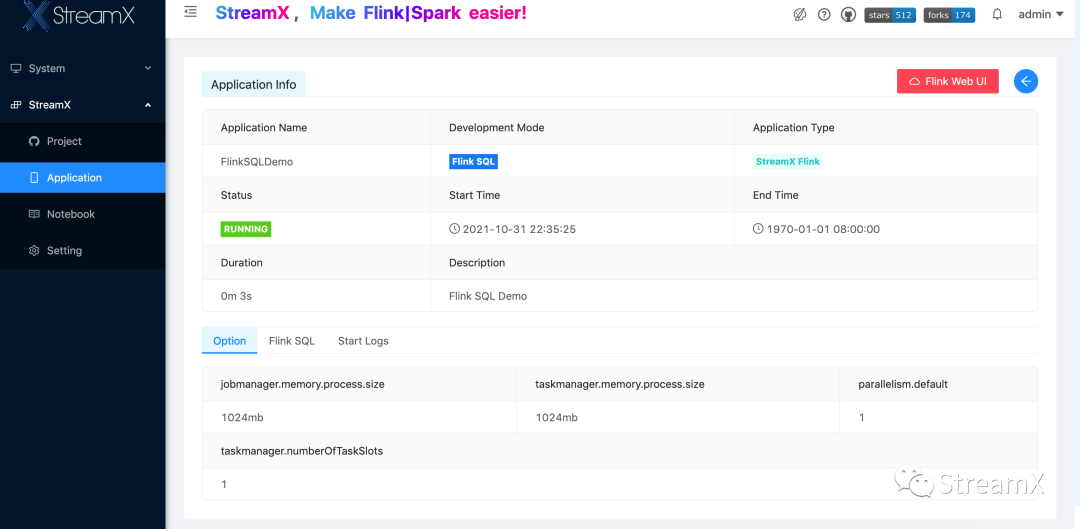This screenshot has width=1080, height=529.
Task: Click the clock icon beside start time
Action: pos(455,229)
